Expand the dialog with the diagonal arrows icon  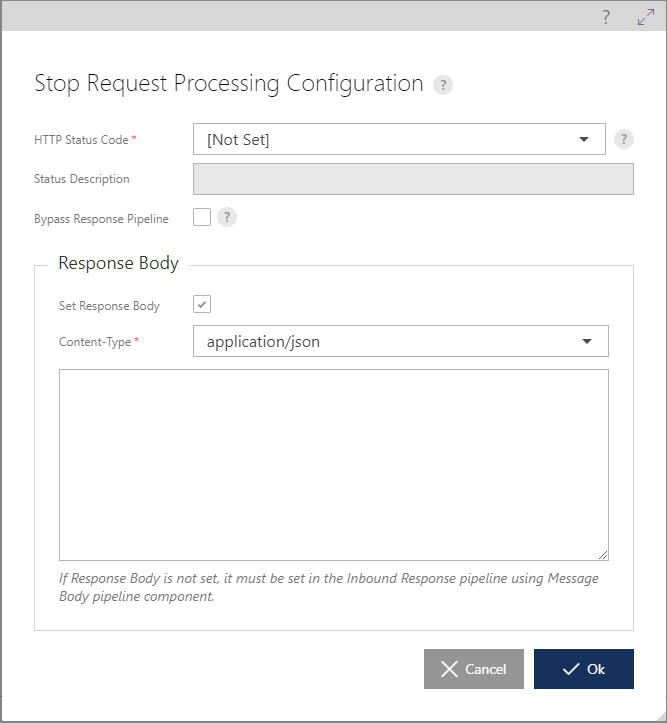click(x=646, y=17)
